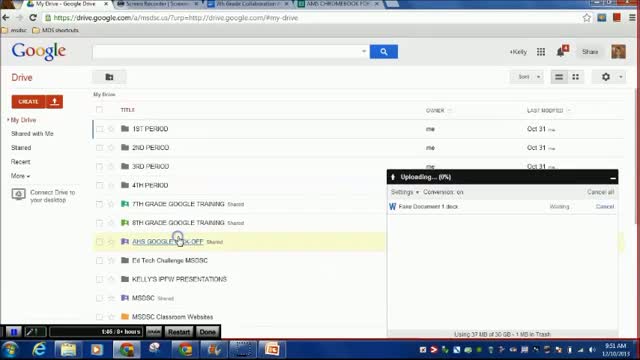This screenshot has height=360, width=640.
Task: Click inside the Drive search field
Action: [227, 52]
